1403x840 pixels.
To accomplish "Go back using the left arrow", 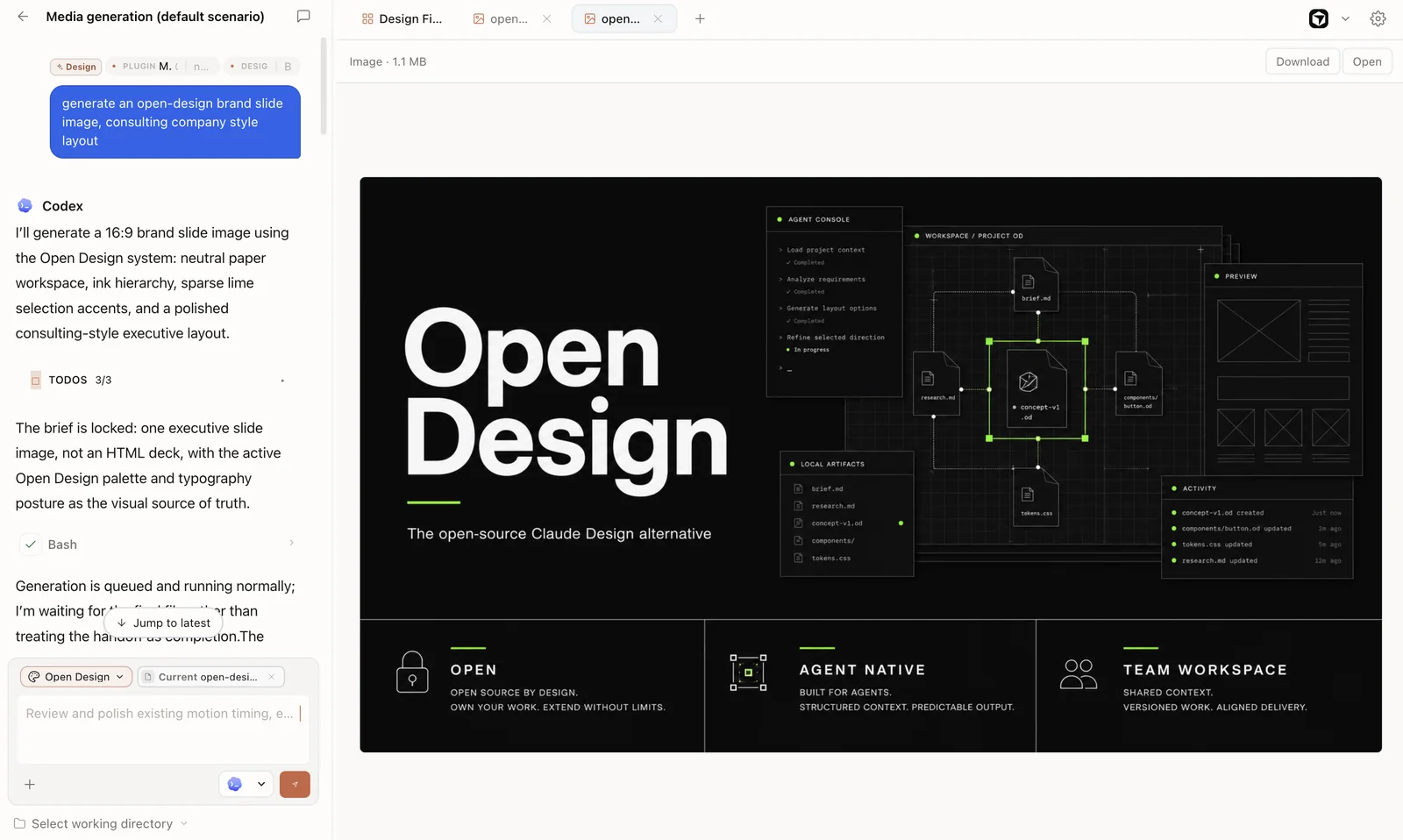I will pos(23,17).
